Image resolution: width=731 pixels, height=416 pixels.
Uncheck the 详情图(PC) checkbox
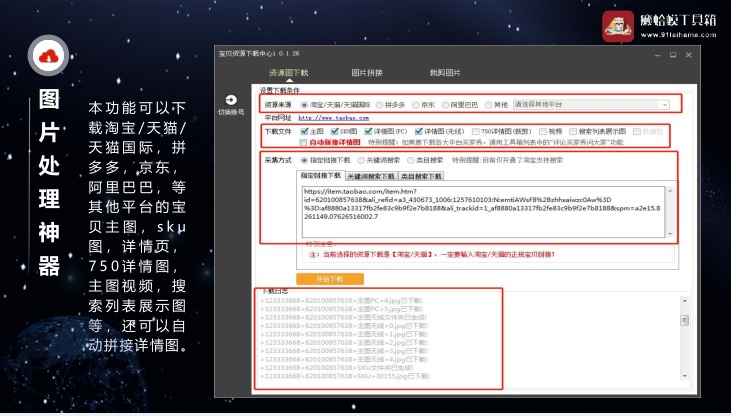point(368,132)
